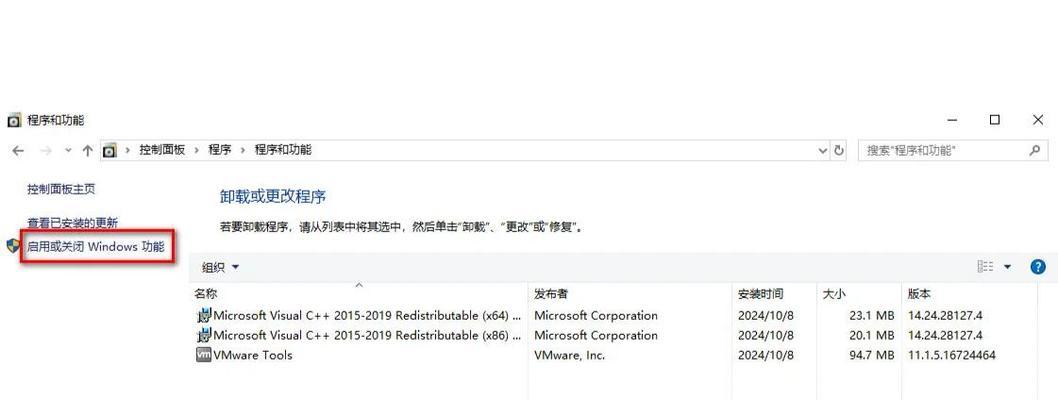Select 程序 in the breadcrumb path
The image size is (1058, 400).
pos(219,150)
